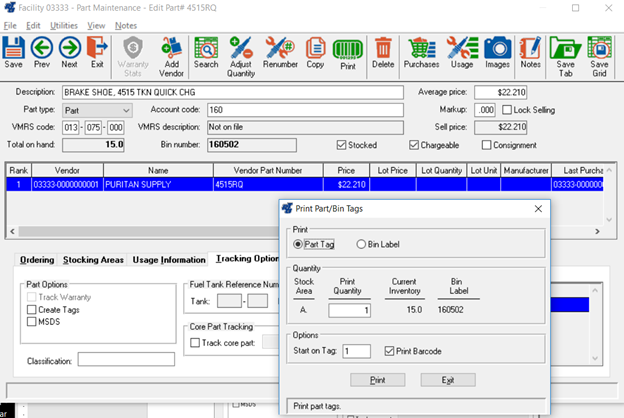This screenshot has width=624, height=418.
Task: Close the Print Part/Bin Tags dialog
Action: tap(538, 209)
